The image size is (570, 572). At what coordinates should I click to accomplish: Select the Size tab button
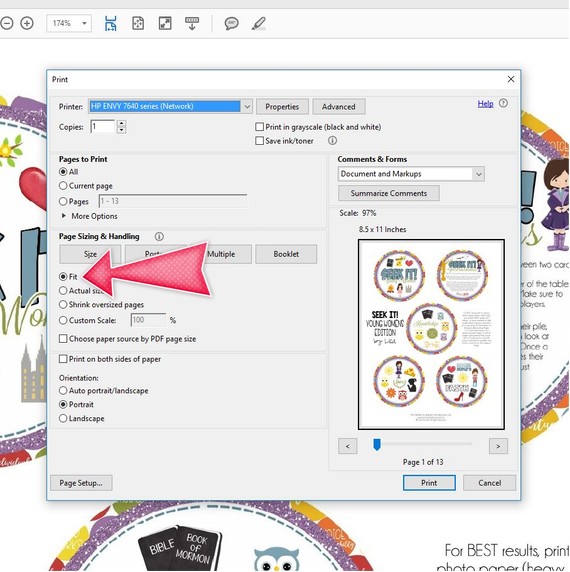pyautogui.click(x=90, y=254)
